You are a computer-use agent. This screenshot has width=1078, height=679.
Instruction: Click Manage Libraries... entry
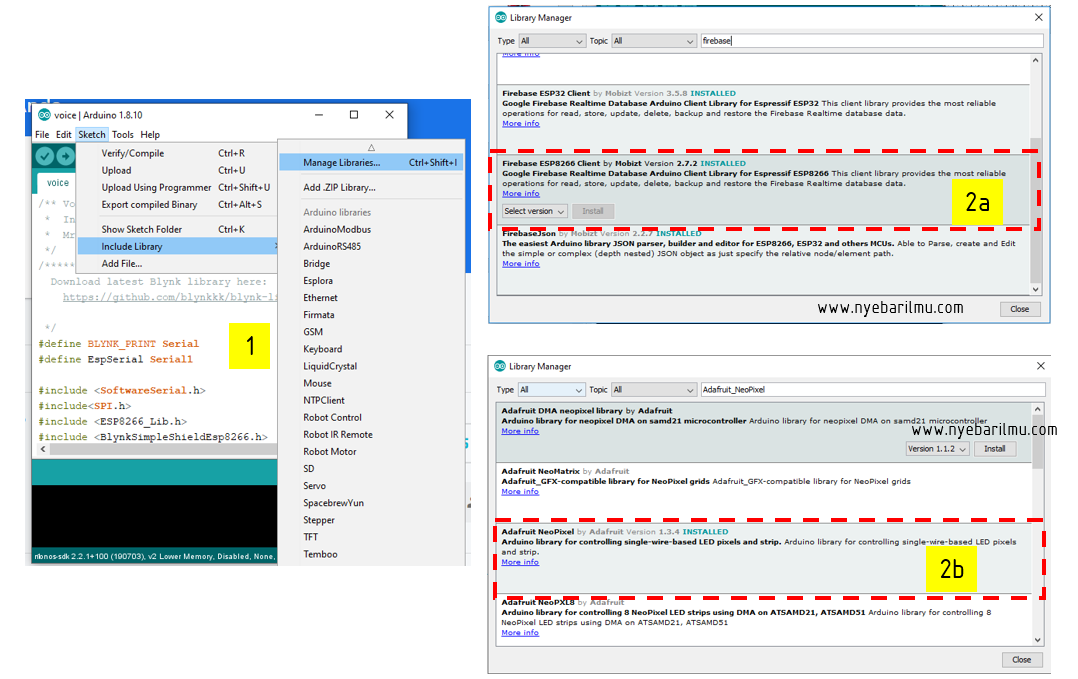point(371,163)
